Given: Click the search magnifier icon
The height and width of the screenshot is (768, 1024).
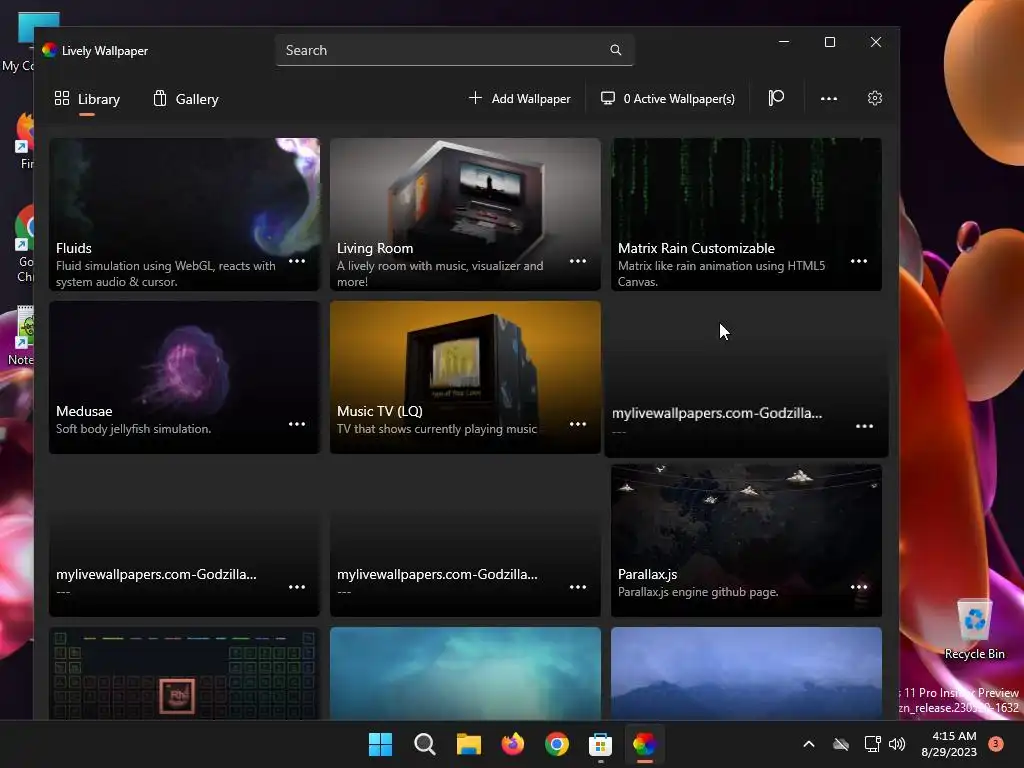Looking at the screenshot, I should 616,50.
